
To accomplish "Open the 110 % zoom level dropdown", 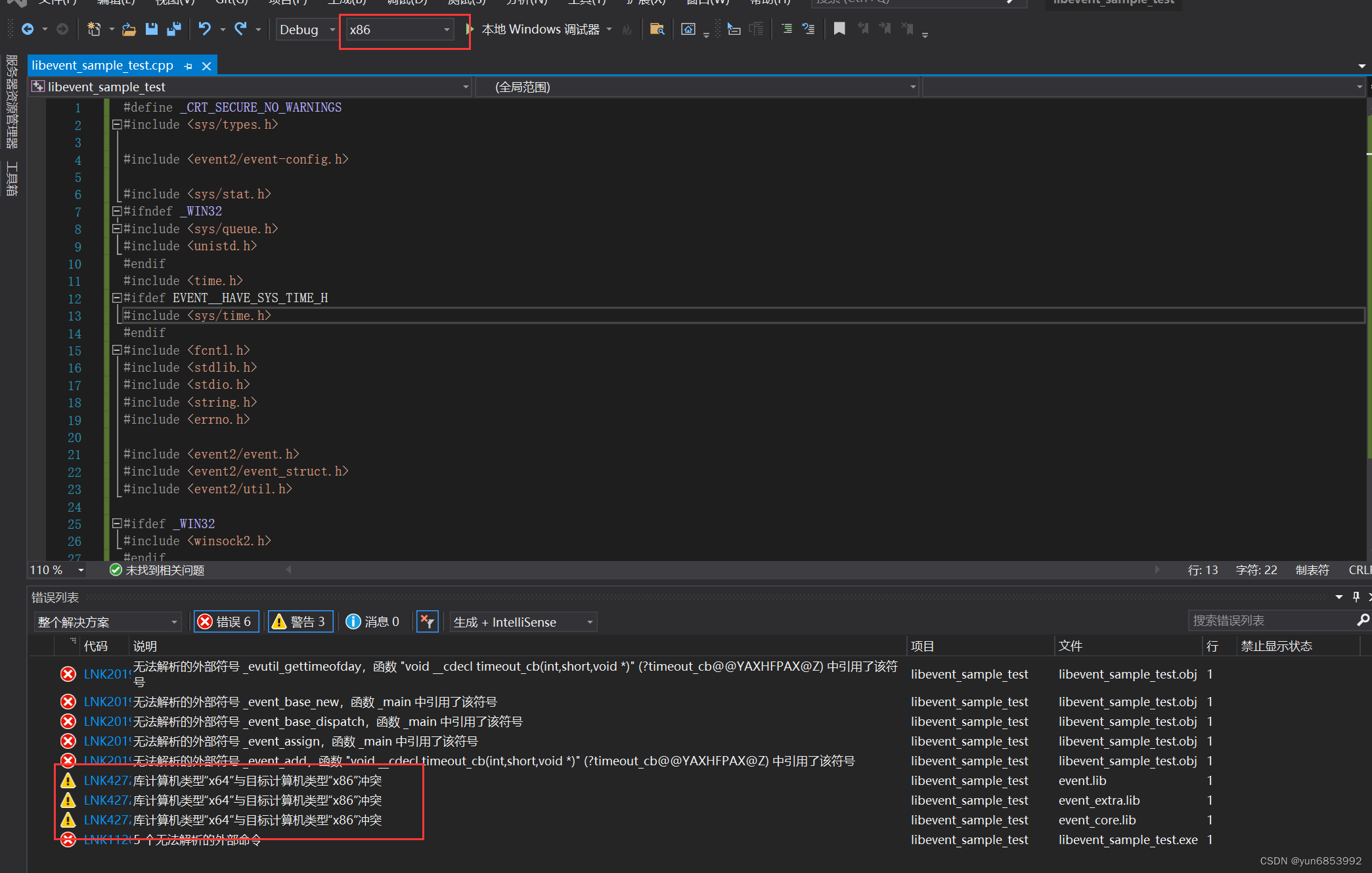I will coord(57,570).
